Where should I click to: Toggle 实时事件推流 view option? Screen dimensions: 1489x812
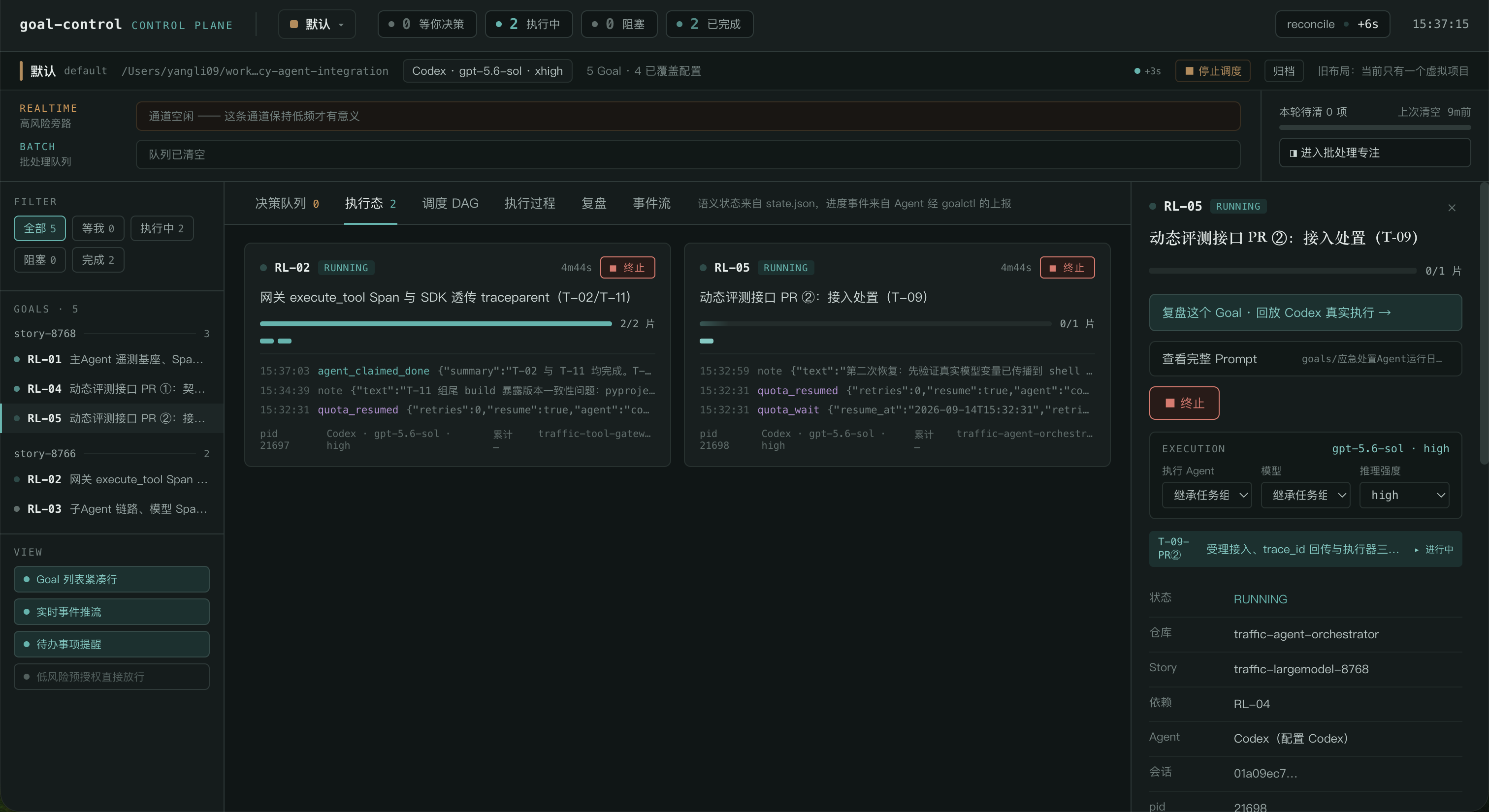pyautogui.click(x=112, y=612)
